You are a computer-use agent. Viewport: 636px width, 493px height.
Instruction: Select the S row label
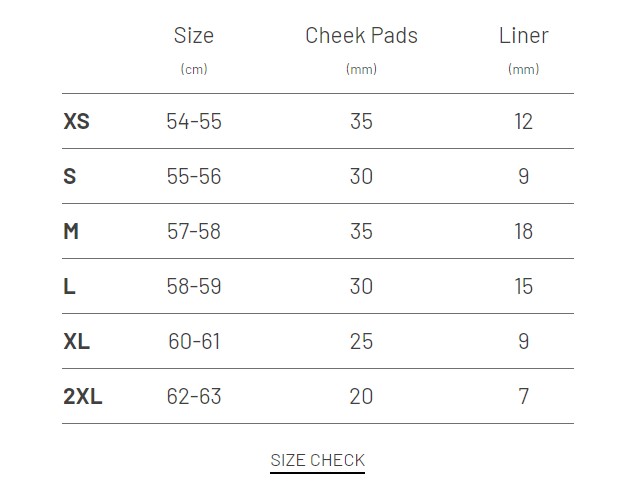(69, 176)
